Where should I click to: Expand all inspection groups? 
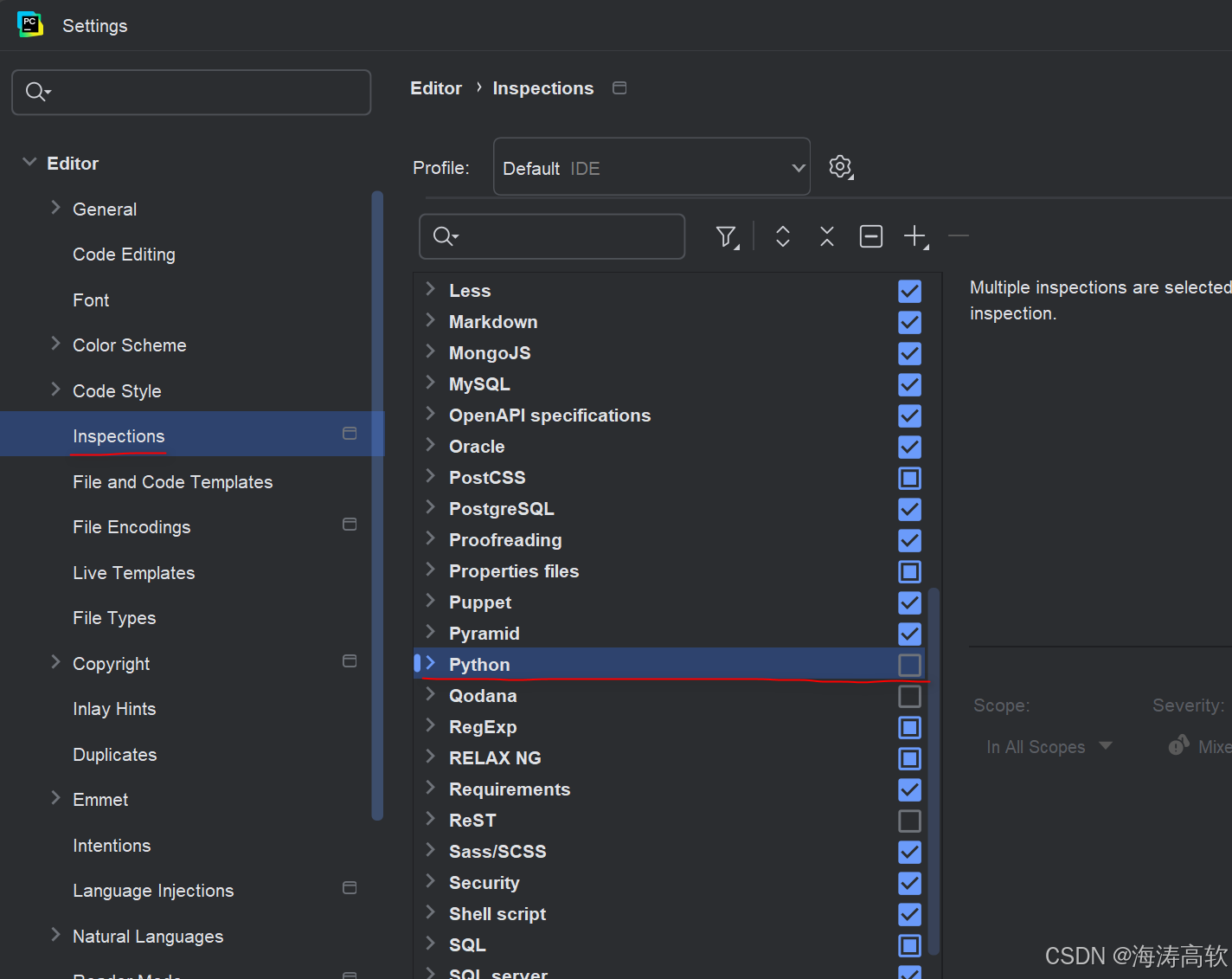pyautogui.click(x=783, y=236)
